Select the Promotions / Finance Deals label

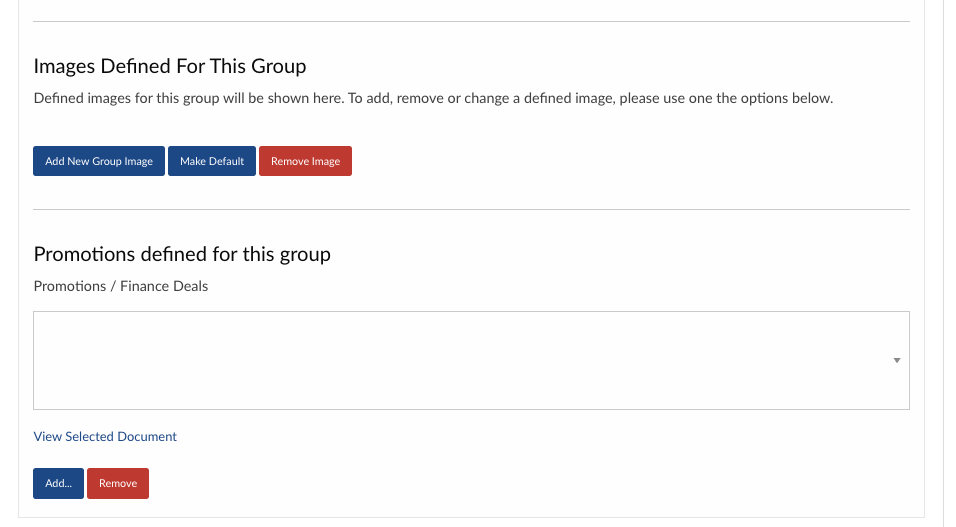tap(121, 286)
